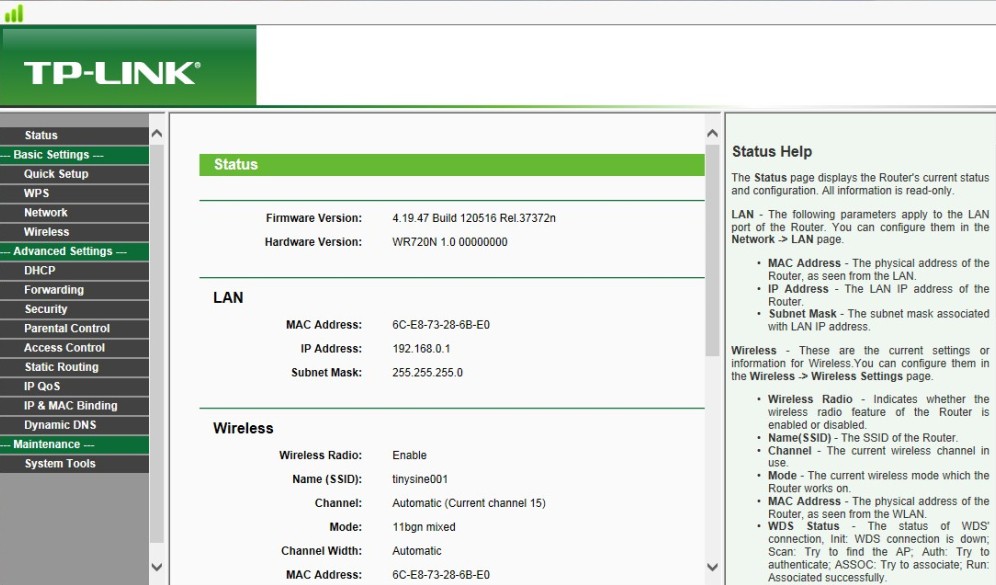The image size is (996, 585).
Task: Click the LAN IP address 192.168.0.1
Action: click(421, 349)
